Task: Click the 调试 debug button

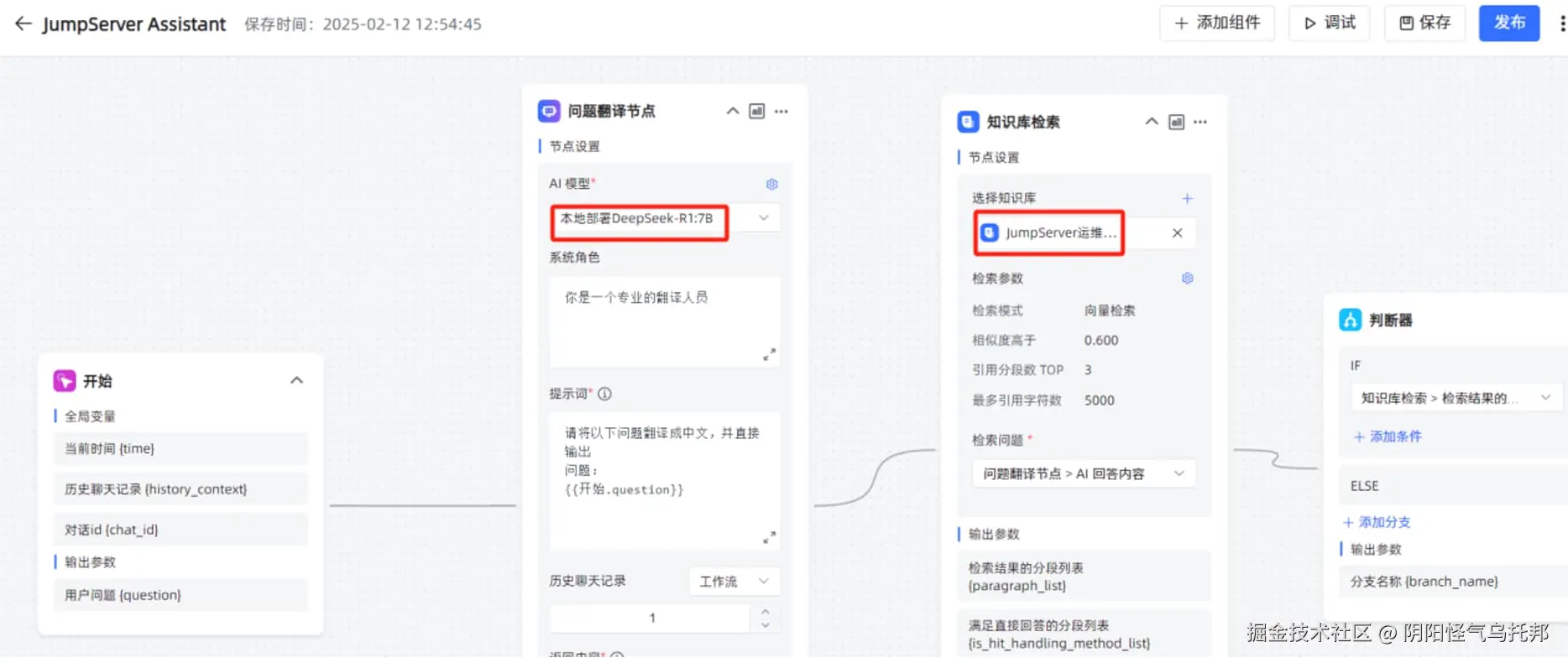Action: pos(1330,23)
